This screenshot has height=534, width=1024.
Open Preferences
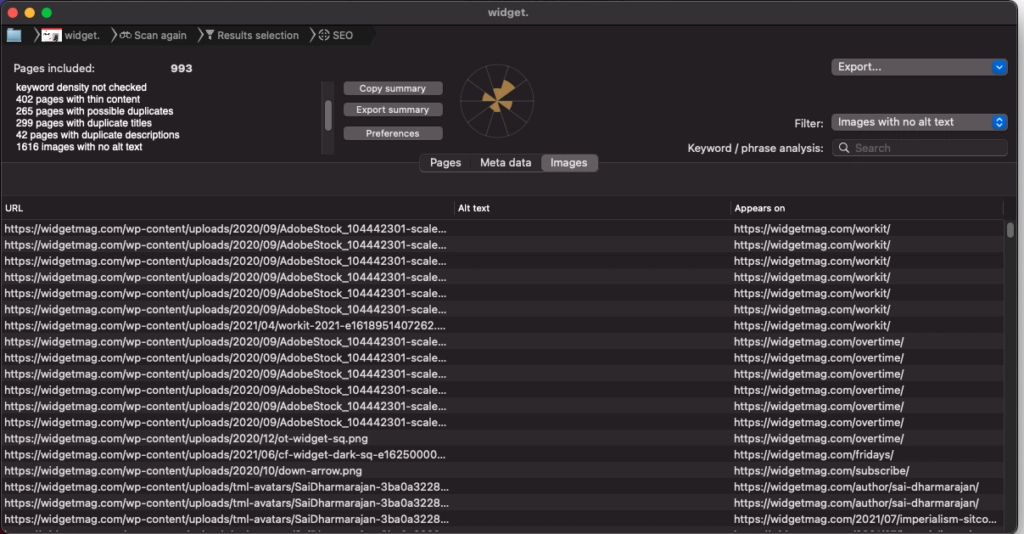(x=392, y=133)
